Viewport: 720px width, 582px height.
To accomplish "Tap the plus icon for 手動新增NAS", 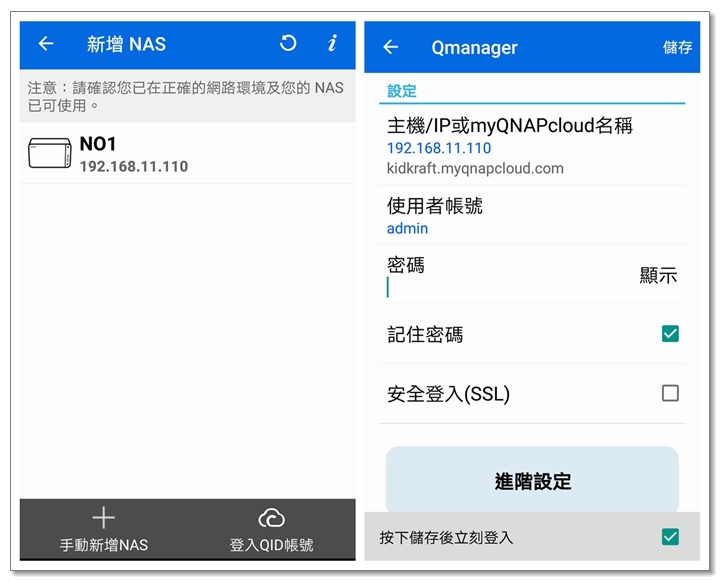I will [x=103, y=518].
